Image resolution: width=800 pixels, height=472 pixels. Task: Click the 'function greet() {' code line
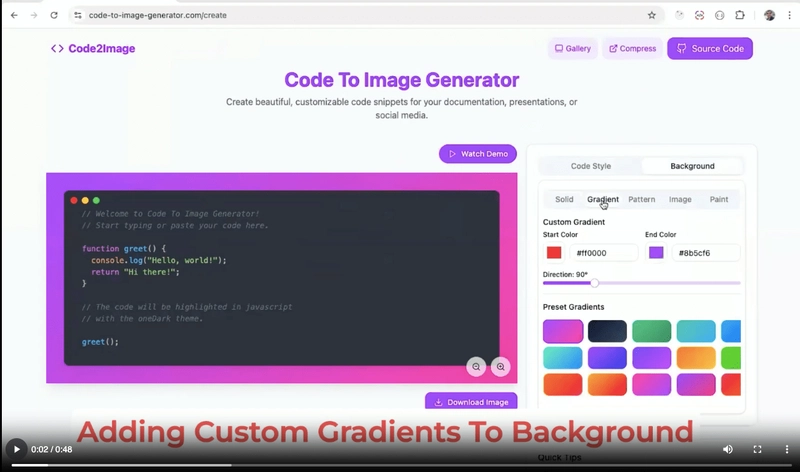tap(124, 249)
